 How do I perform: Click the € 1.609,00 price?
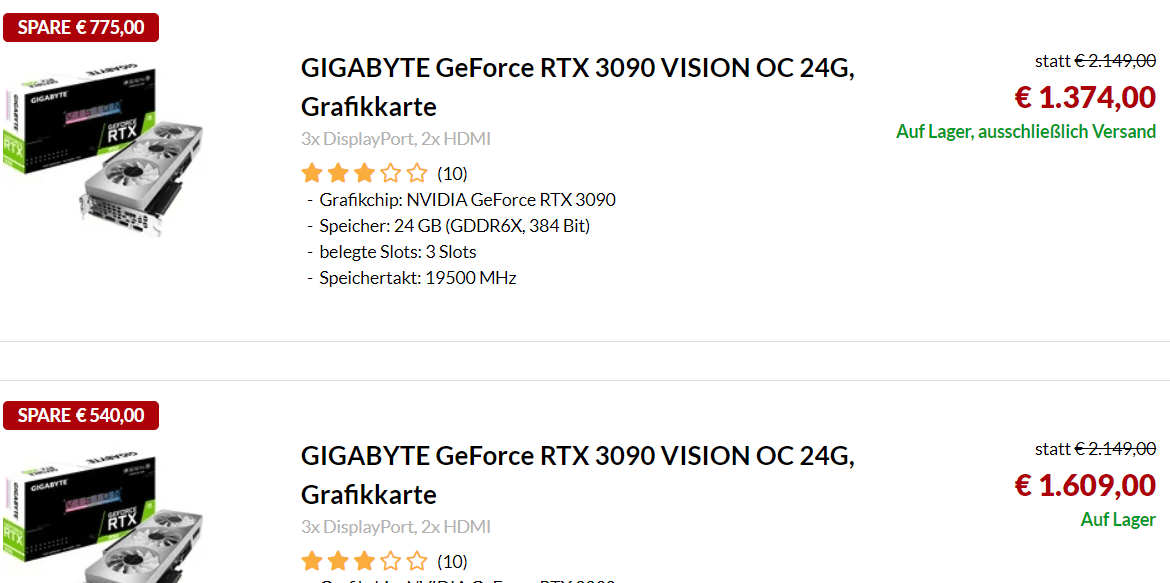1085,486
